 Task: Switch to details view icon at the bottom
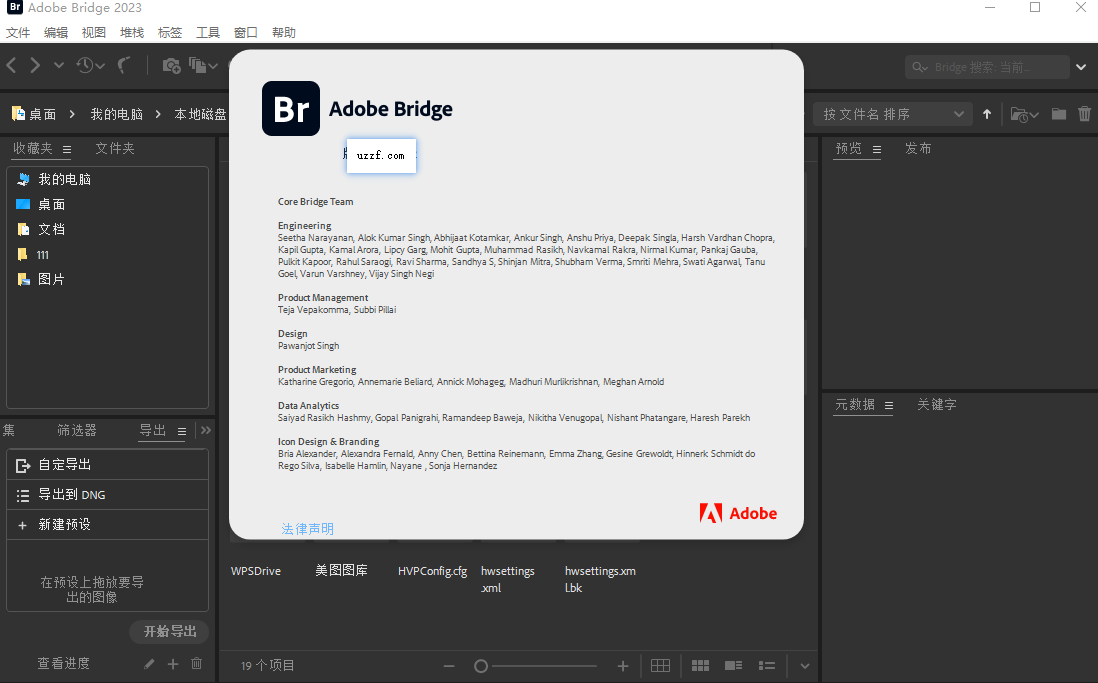(733, 665)
